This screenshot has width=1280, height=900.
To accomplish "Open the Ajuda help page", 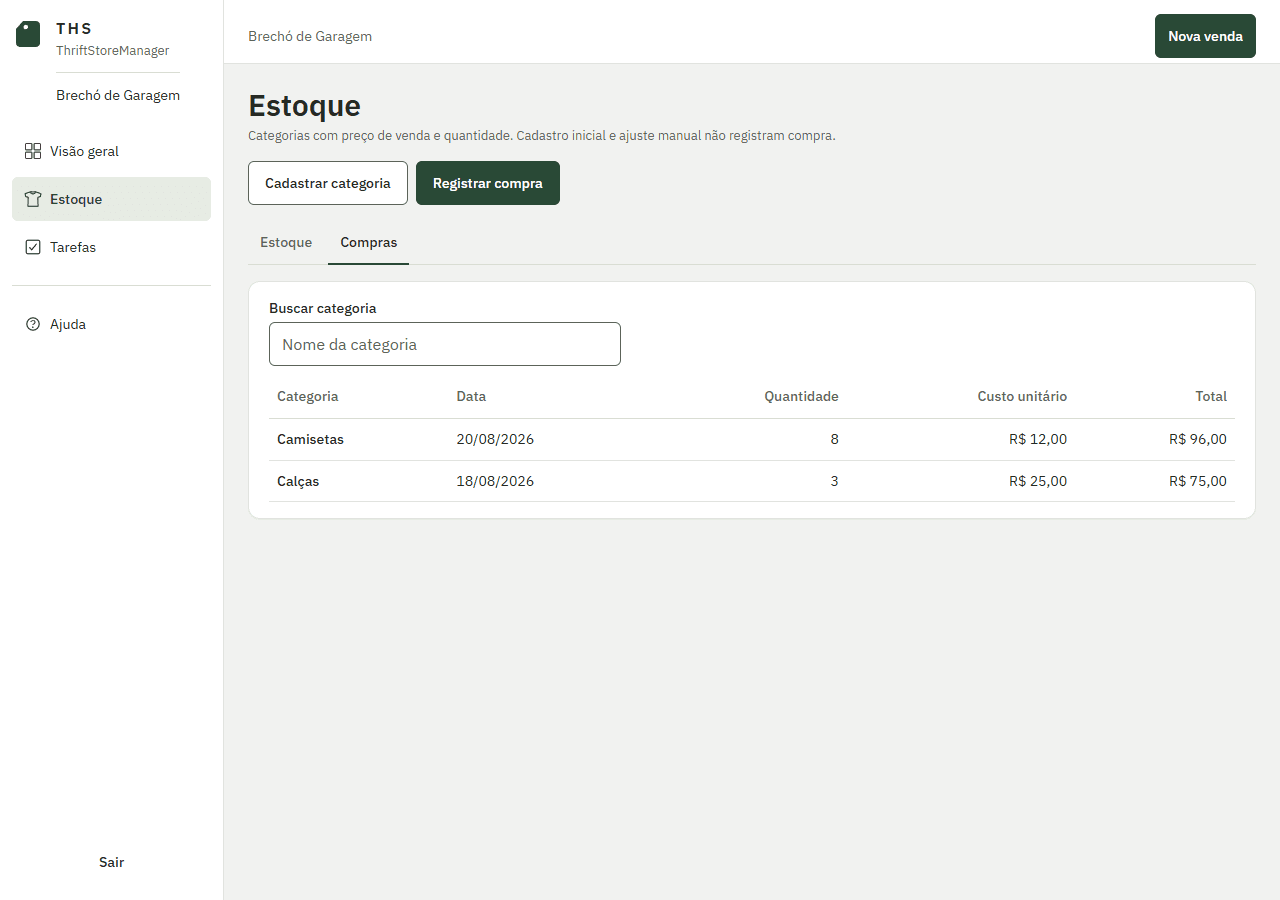I will point(111,324).
